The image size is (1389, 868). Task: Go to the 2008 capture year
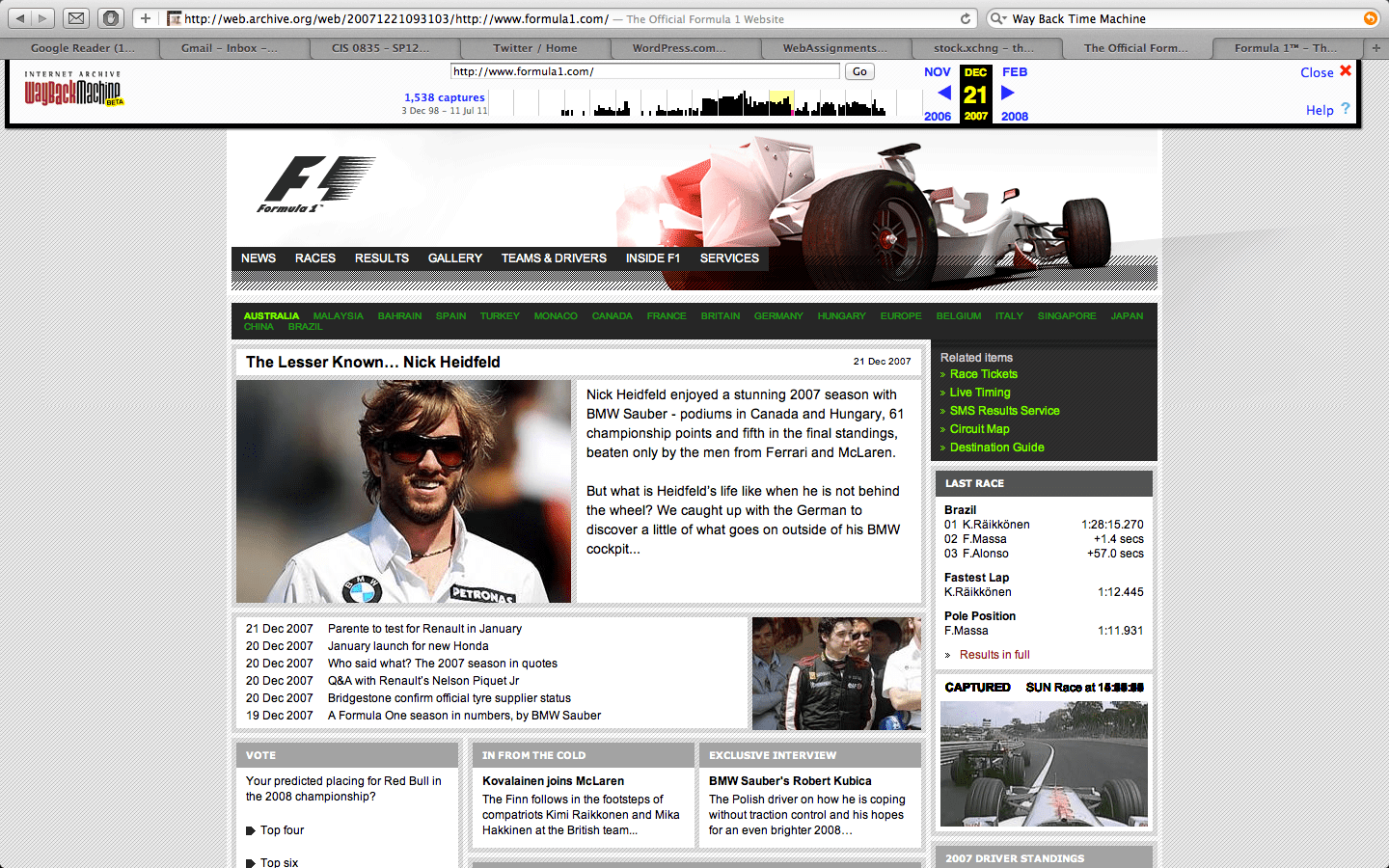tap(1015, 117)
